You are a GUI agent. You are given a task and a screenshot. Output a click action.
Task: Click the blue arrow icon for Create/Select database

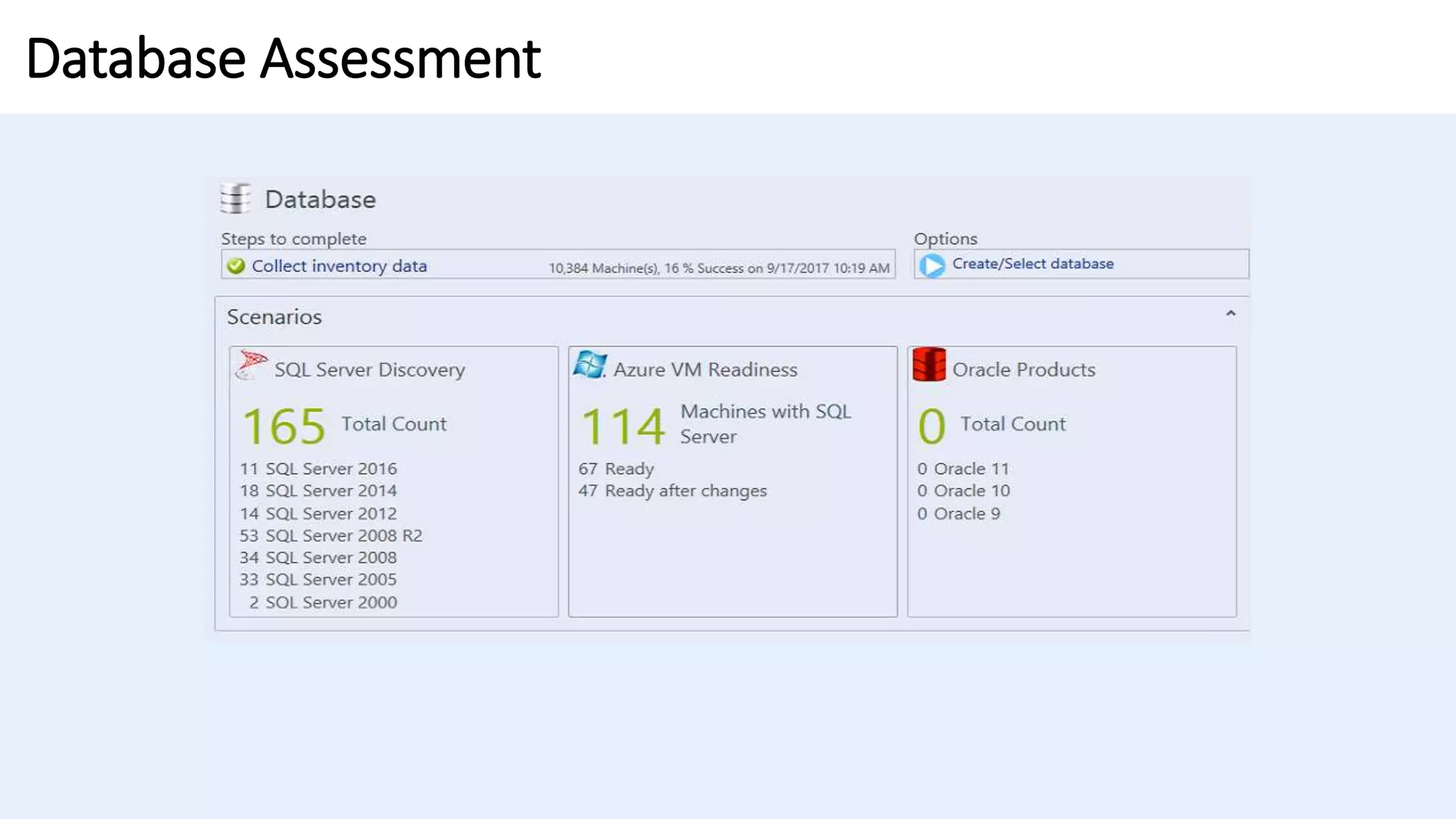(932, 265)
